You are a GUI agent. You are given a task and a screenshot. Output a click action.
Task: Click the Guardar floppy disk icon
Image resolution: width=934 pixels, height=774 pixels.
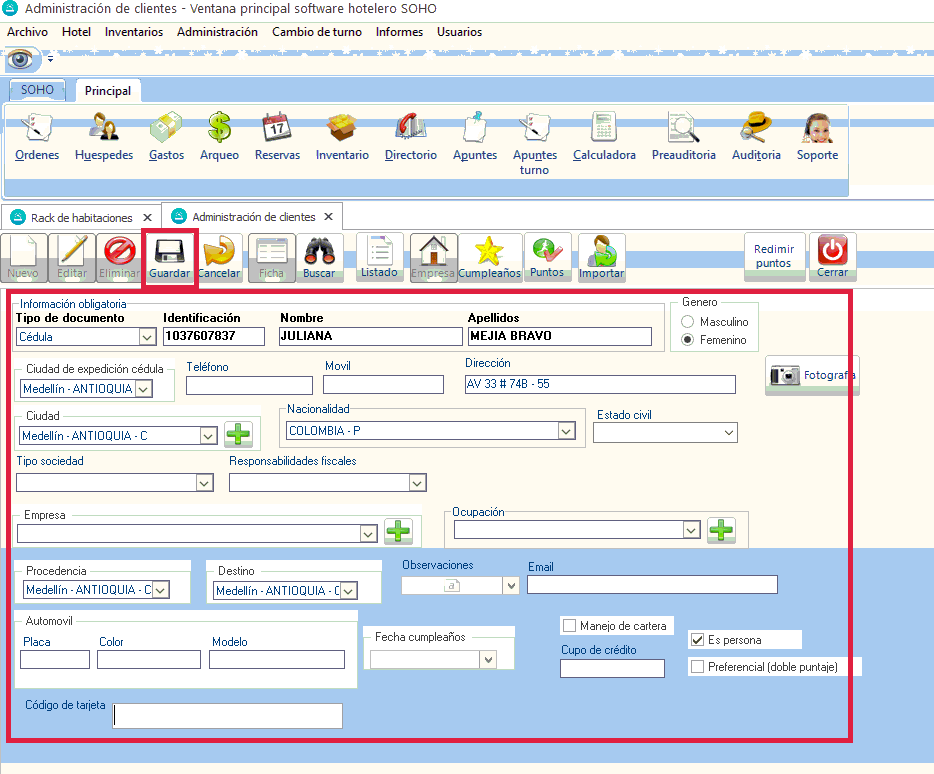click(170, 256)
